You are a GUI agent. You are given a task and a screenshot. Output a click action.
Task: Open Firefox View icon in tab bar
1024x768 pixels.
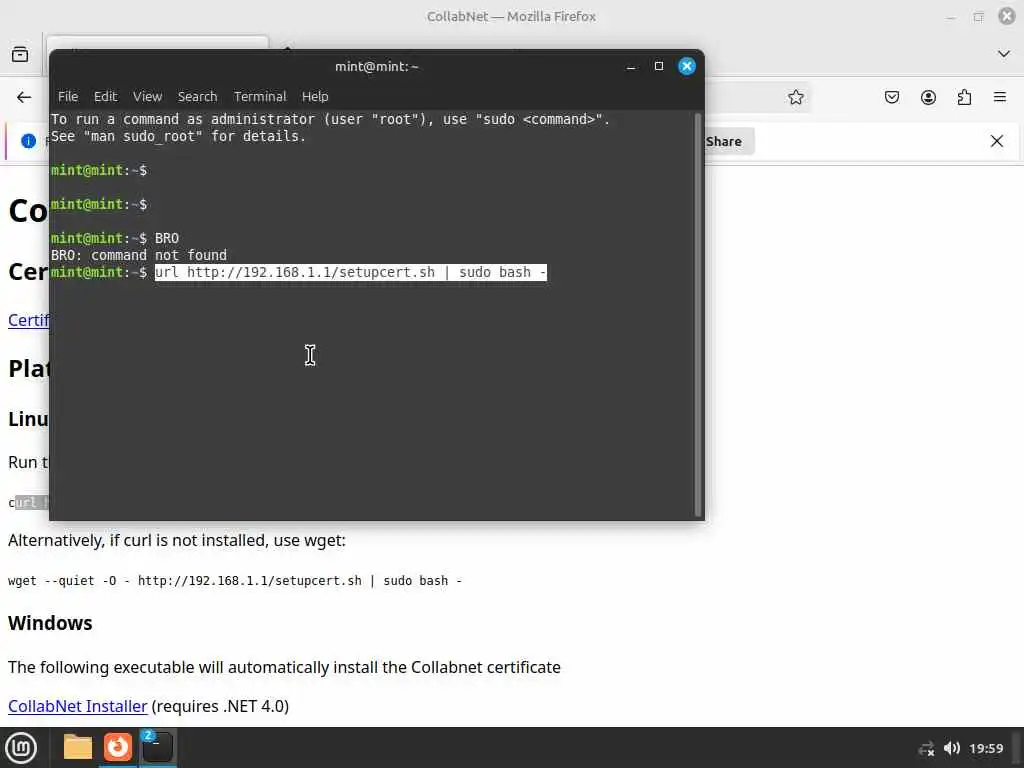click(x=20, y=54)
